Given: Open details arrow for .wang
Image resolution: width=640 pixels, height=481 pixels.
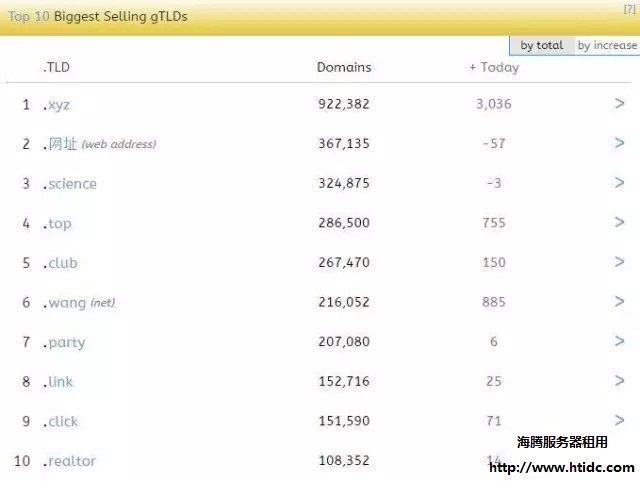Looking at the screenshot, I should click(620, 302).
